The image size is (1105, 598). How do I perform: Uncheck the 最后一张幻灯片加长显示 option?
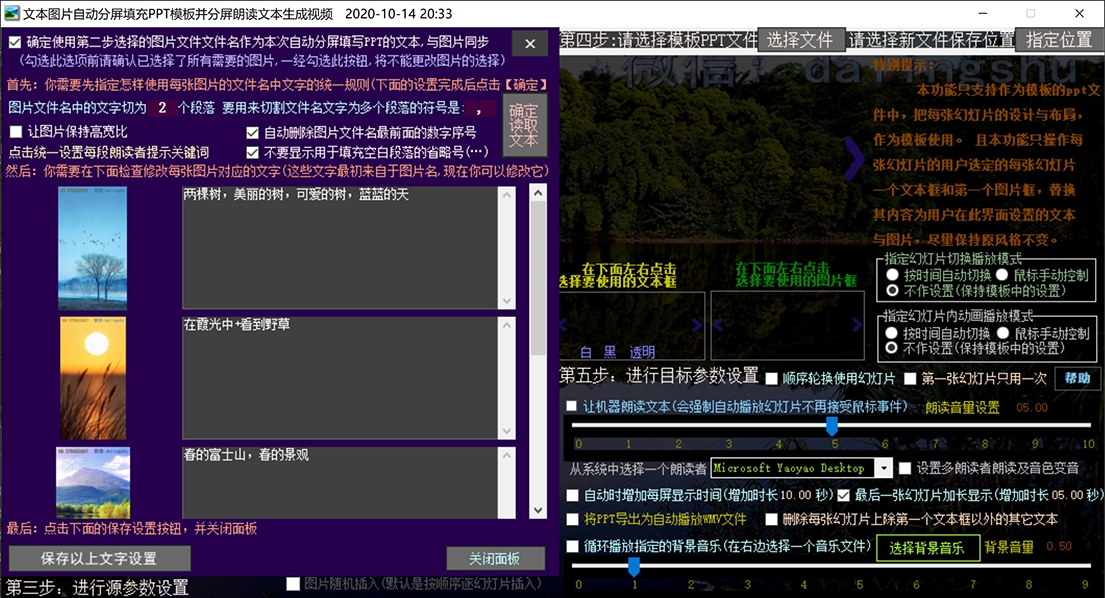tap(845, 494)
